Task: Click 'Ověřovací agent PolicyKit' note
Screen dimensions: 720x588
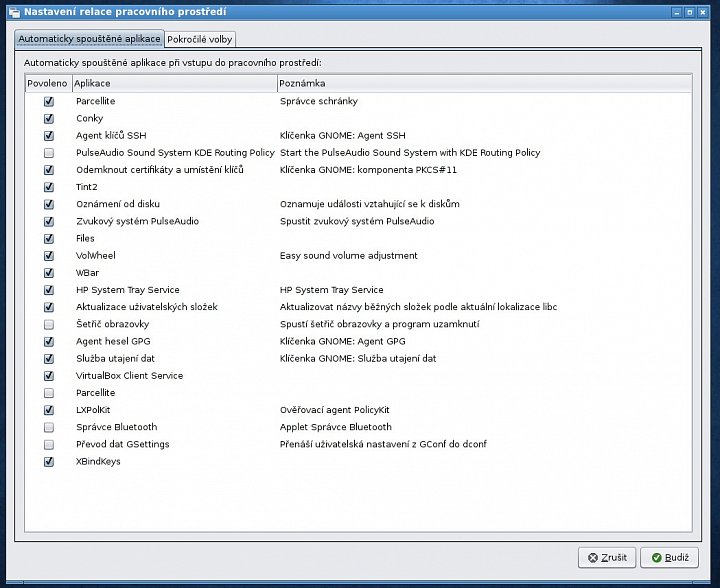Action: (x=335, y=410)
